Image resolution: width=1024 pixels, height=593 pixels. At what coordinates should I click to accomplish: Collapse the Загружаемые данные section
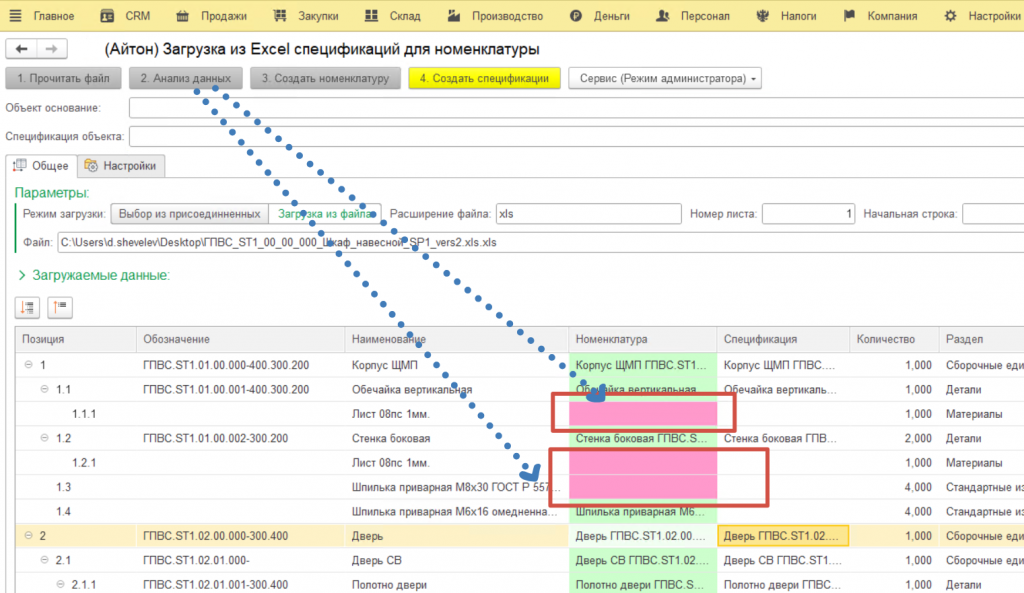point(22,275)
